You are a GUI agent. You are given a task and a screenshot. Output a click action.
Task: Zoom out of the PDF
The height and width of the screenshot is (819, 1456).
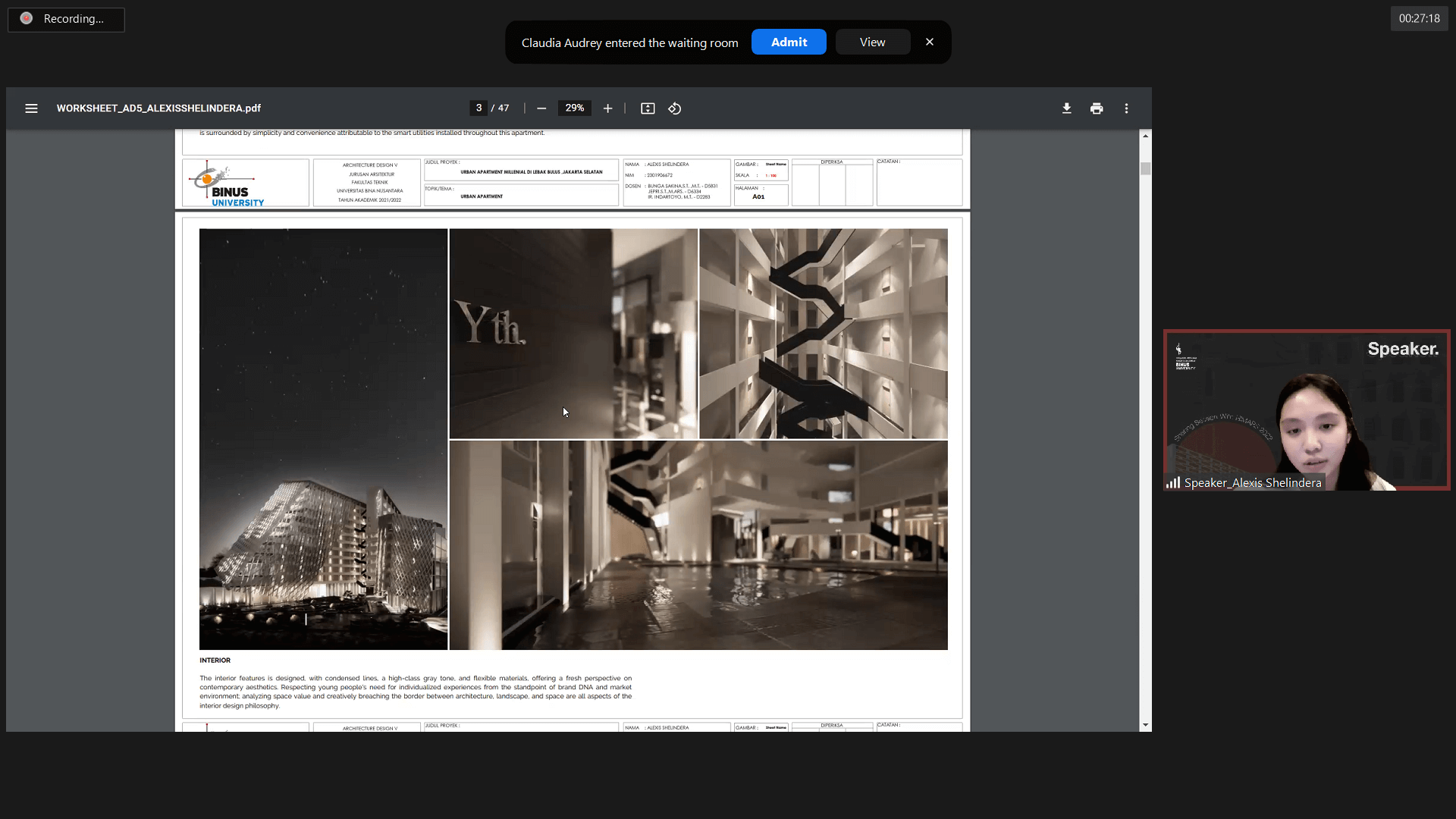[541, 108]
